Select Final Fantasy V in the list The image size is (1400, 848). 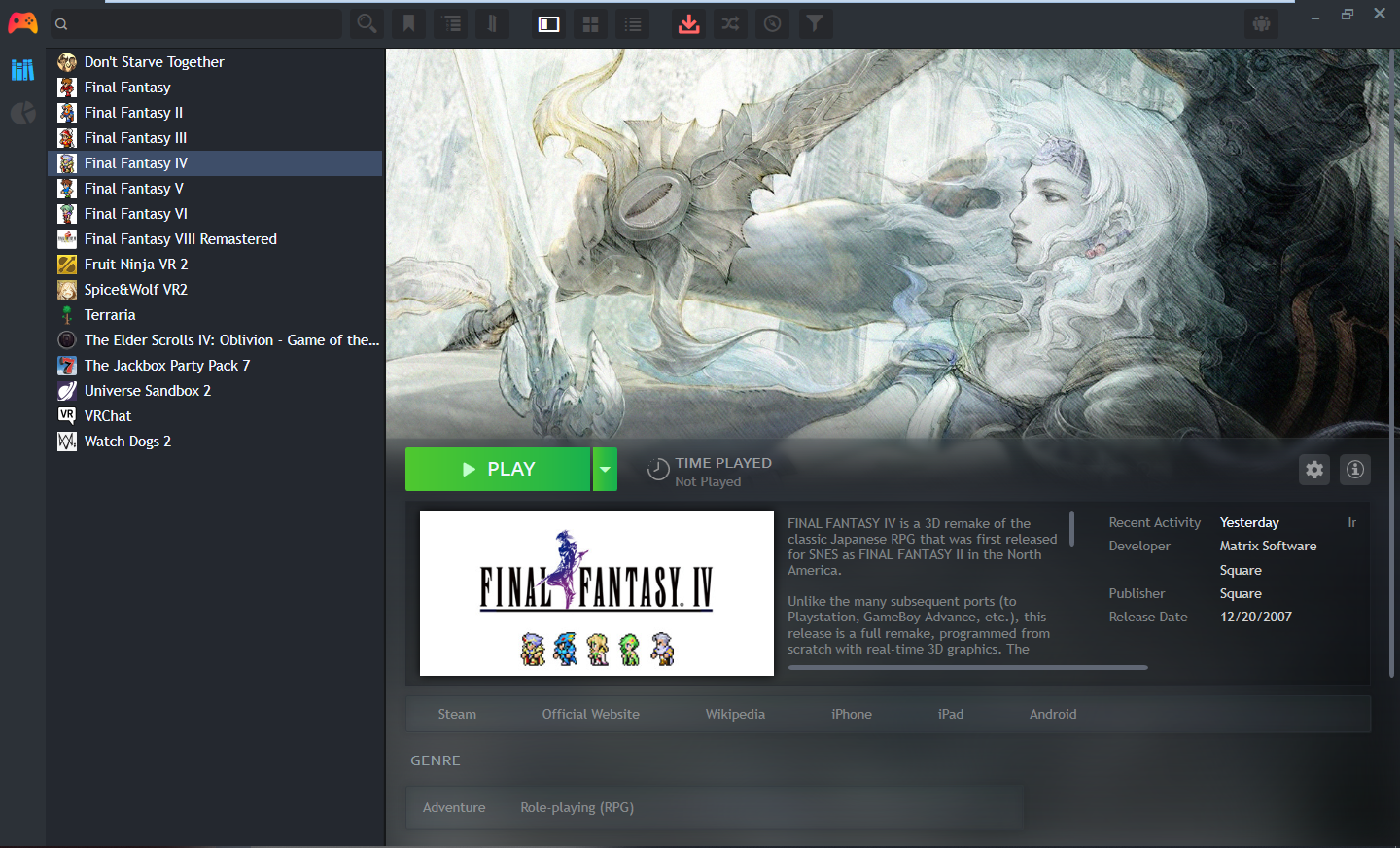tap(215, 189)
